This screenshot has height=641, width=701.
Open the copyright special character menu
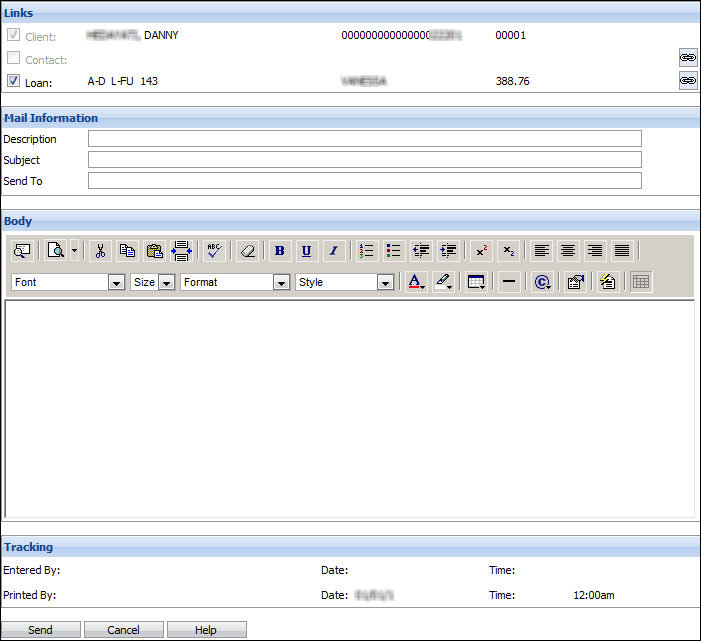(542, 282)
